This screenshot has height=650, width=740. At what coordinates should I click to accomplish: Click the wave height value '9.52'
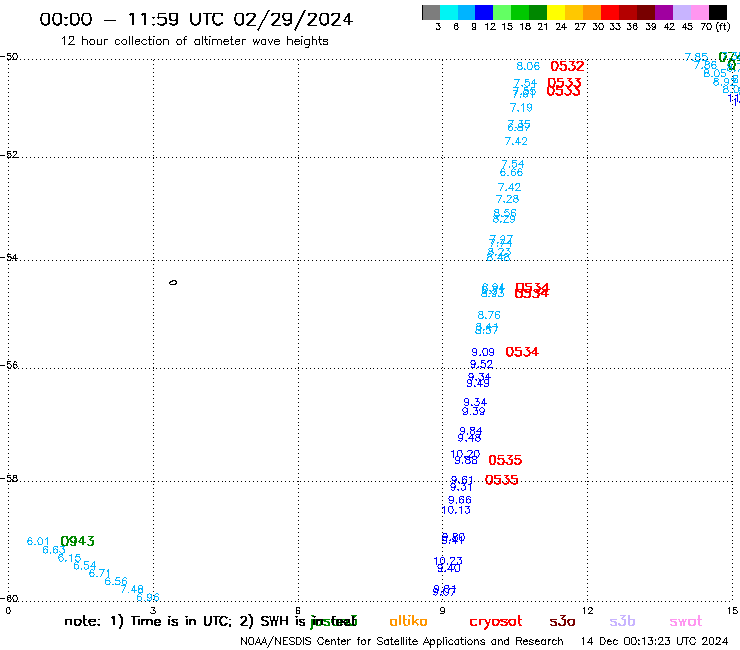coord(481,364)
